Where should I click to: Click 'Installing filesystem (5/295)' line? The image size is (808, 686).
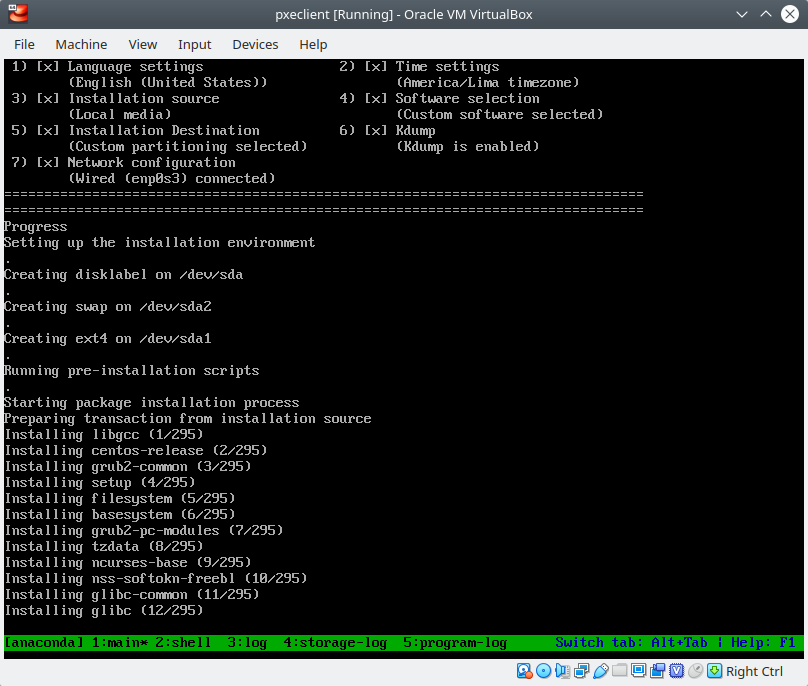(x=120, y=498)
